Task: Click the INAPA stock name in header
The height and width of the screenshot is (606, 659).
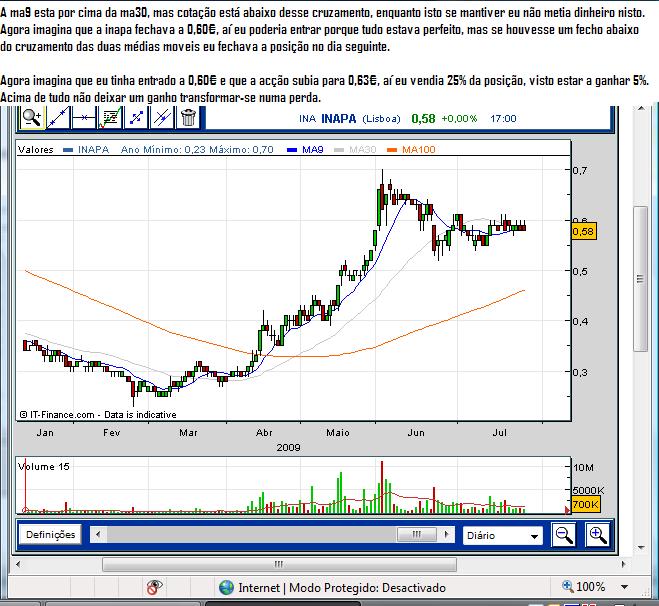Action: (x=339, y=119)
